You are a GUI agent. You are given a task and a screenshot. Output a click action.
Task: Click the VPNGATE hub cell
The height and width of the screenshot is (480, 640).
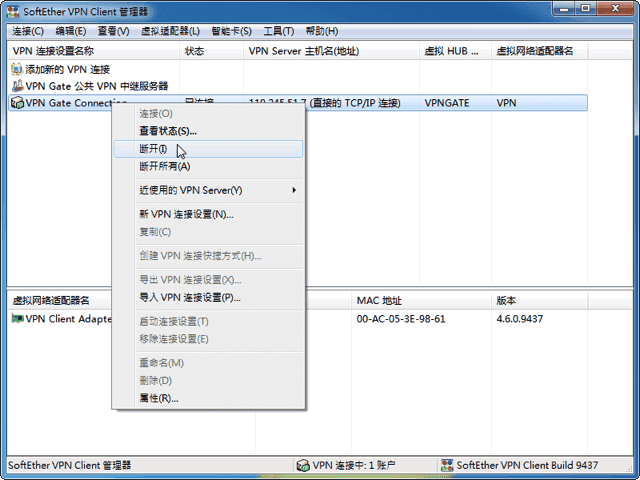coord(447,103)
